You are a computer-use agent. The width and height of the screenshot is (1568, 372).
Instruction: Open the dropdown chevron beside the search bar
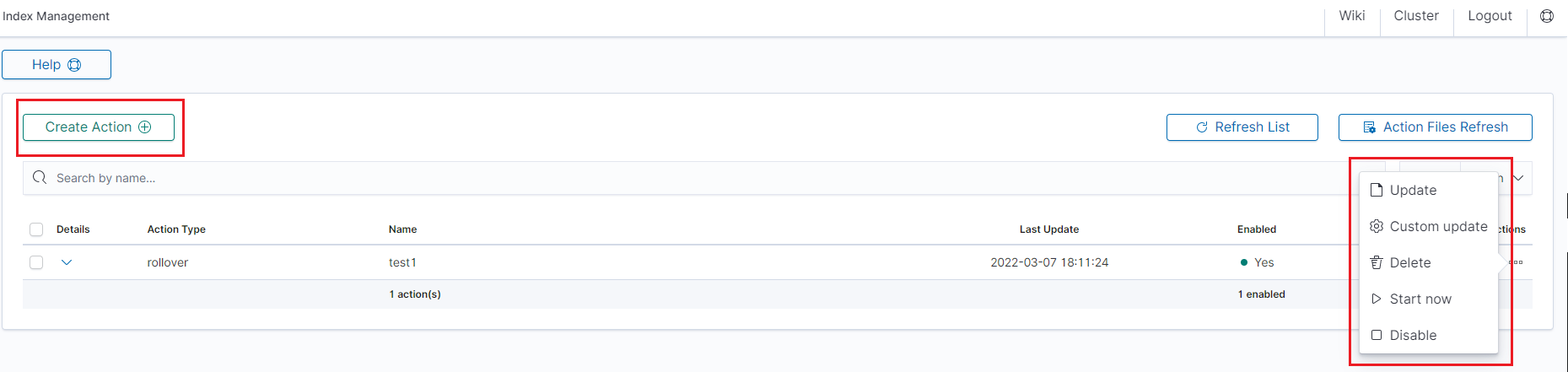(1518, 178)
